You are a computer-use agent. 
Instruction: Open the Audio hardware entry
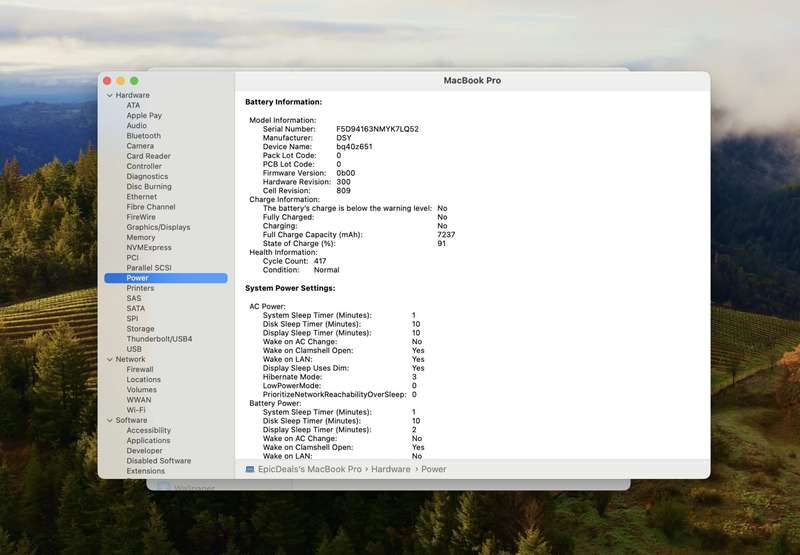click(x=136, y=125)
